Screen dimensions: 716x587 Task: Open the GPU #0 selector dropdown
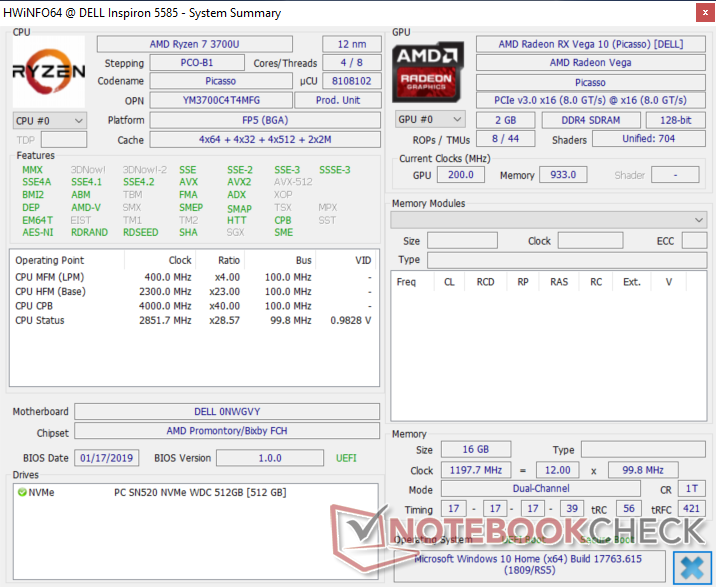[x=430, y=119]
